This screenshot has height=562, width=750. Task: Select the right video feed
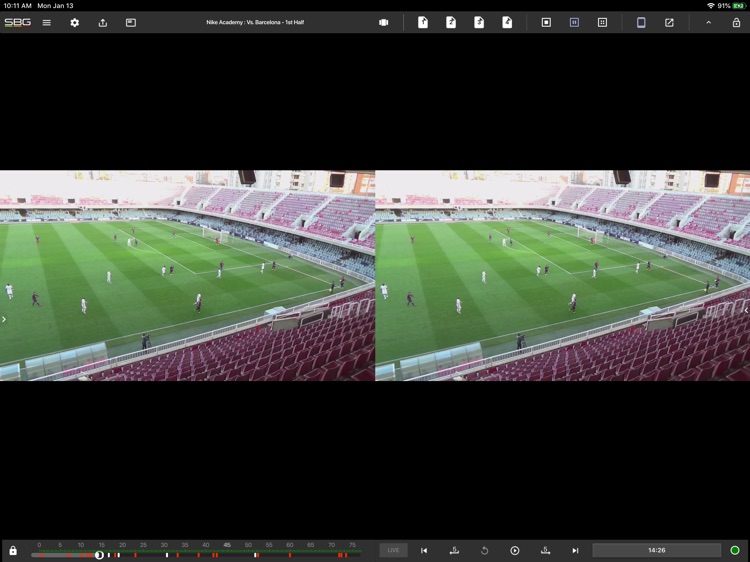(562, 275)
